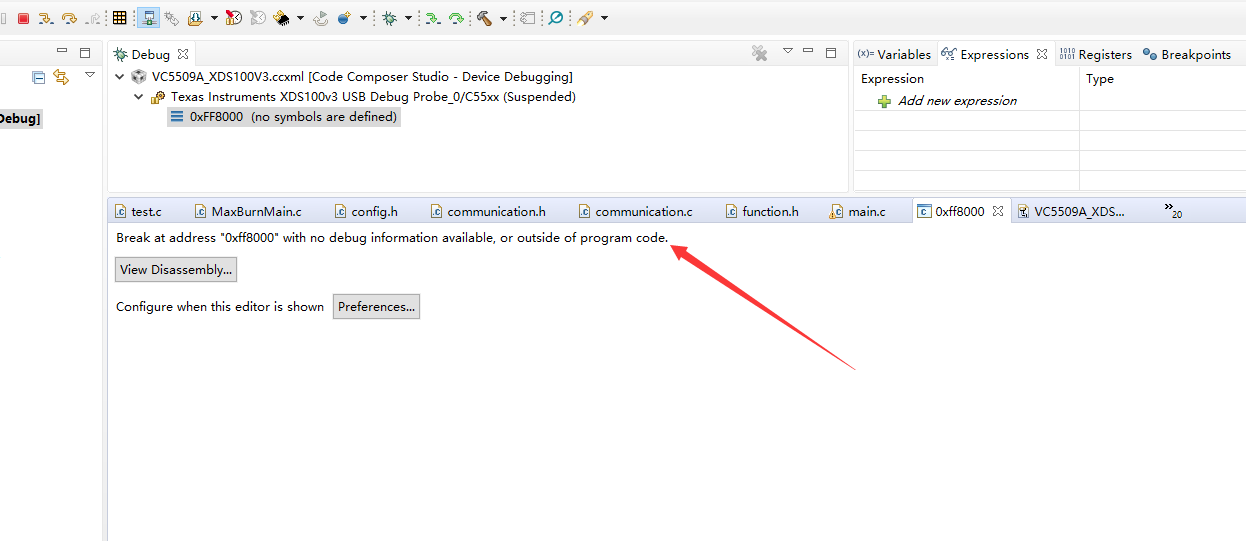Image resolution: width=1246 pixels, height=541 pixels.
Task: Maximize the Debug view panel
Action: pos(831,53)
